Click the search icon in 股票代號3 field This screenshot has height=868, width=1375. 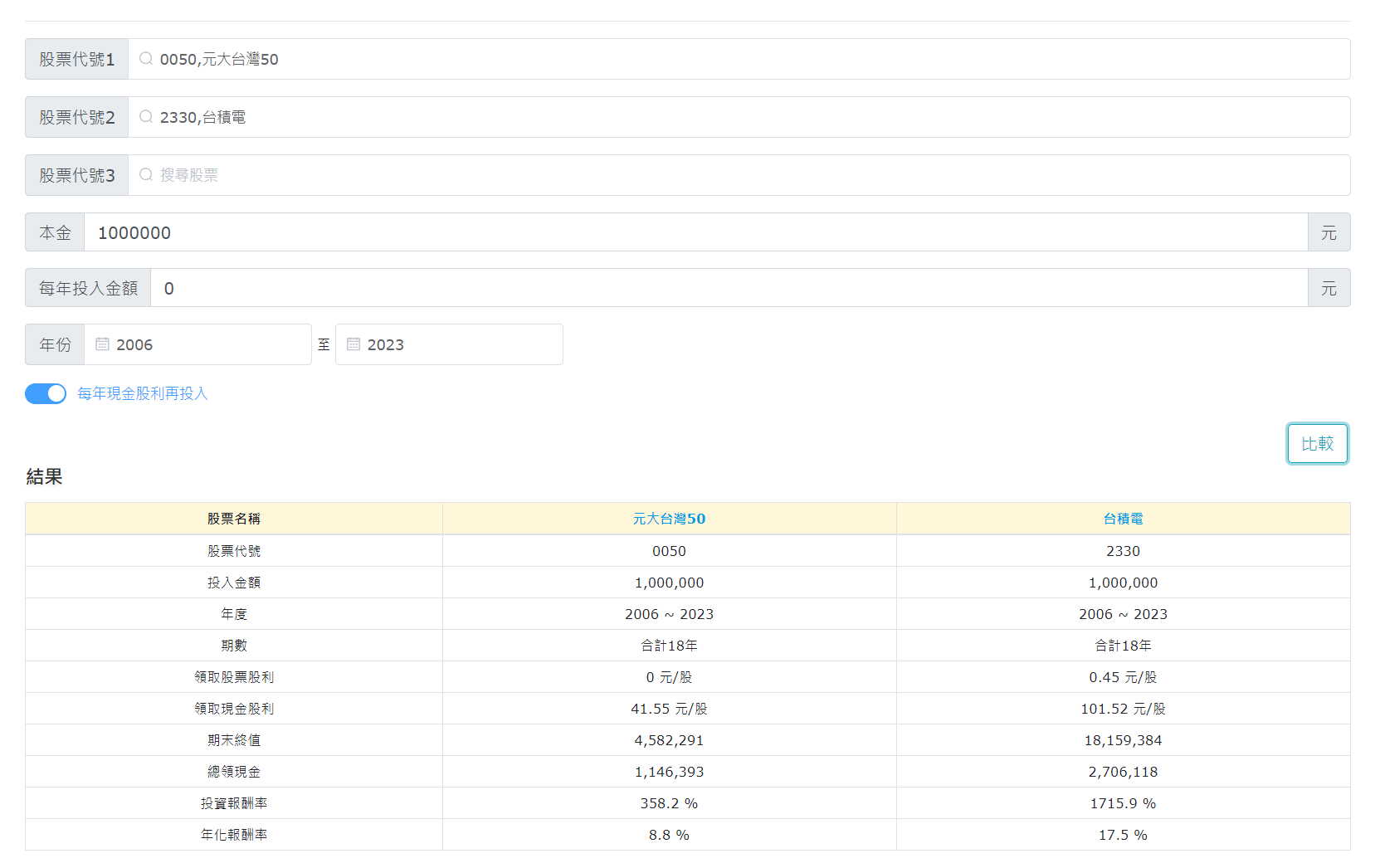(x=146, y=175)
